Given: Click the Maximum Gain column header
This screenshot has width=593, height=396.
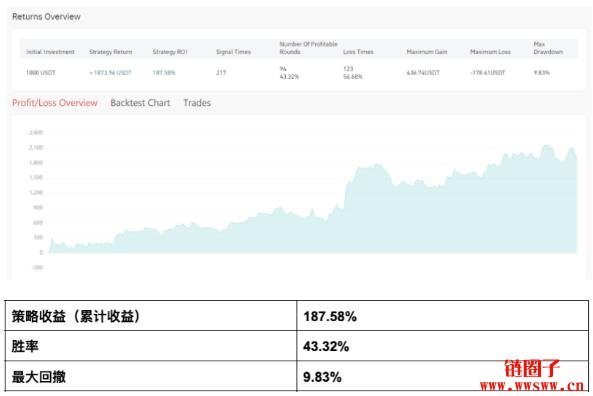Looking at the screenshot, I should [x=427, y=52].
